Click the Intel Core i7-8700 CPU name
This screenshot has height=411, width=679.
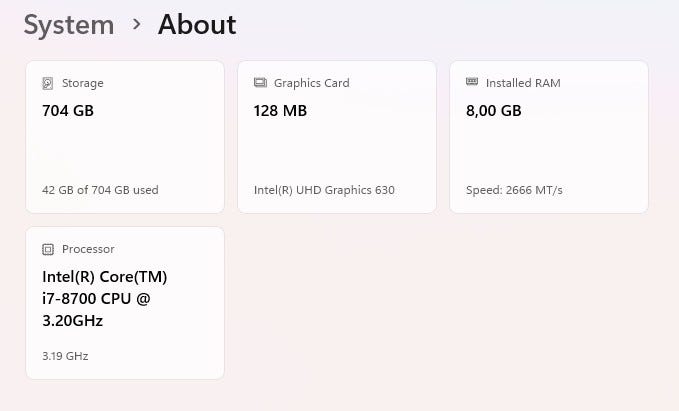(104, 298)
